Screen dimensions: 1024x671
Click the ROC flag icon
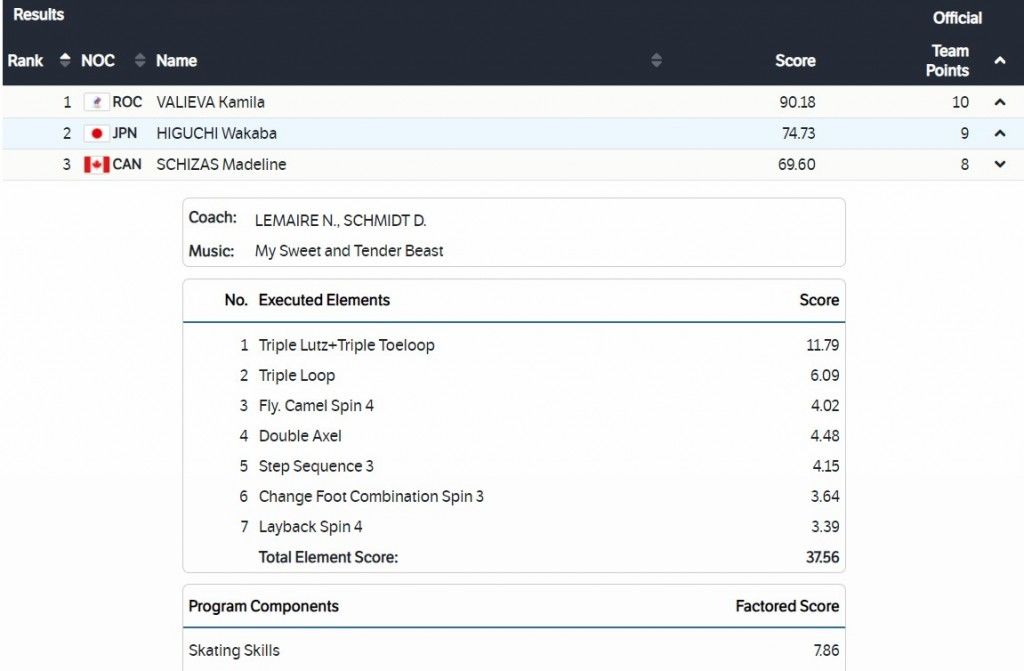click(96, 102)
